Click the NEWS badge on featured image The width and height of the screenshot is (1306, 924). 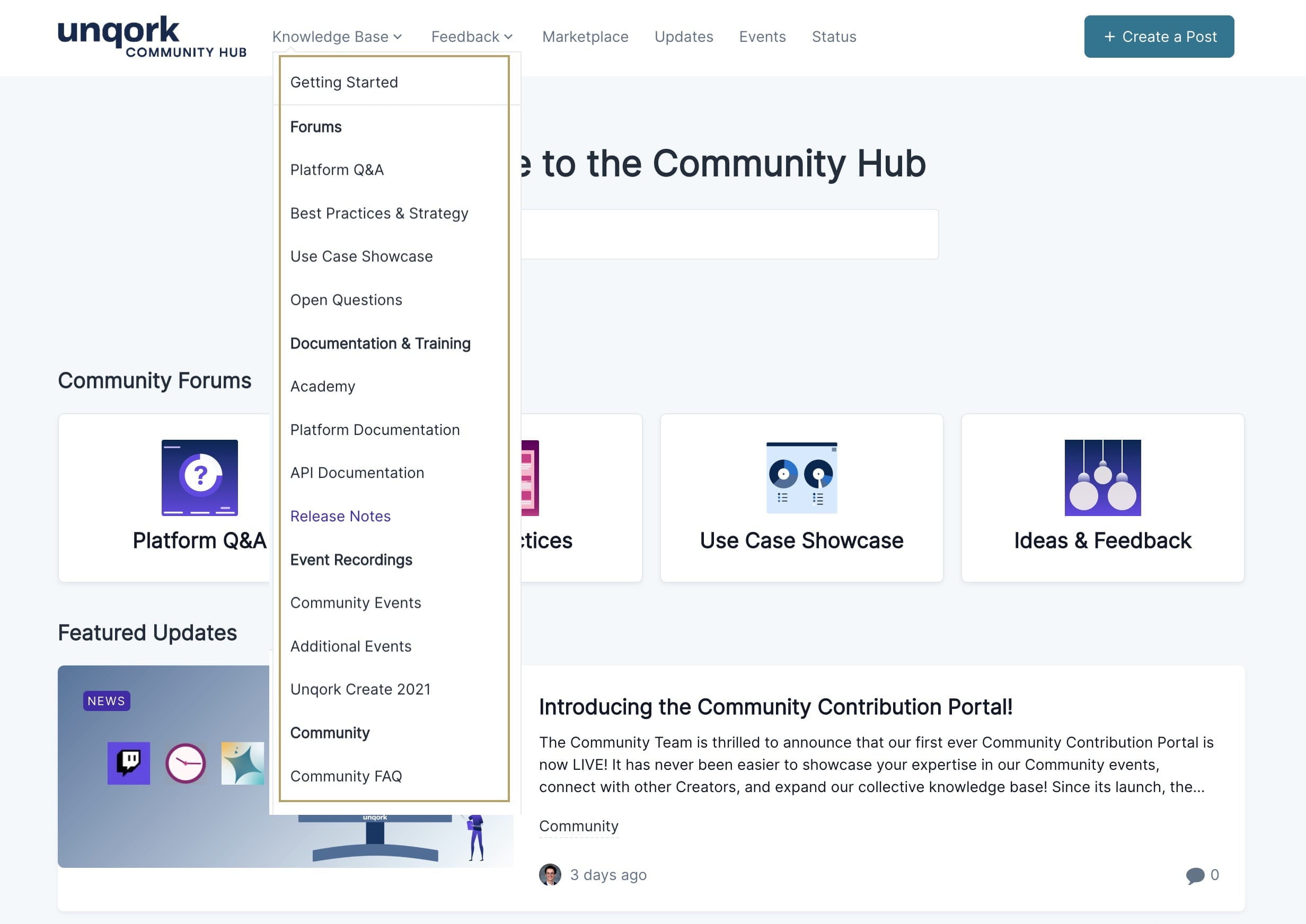coord(107,701)
